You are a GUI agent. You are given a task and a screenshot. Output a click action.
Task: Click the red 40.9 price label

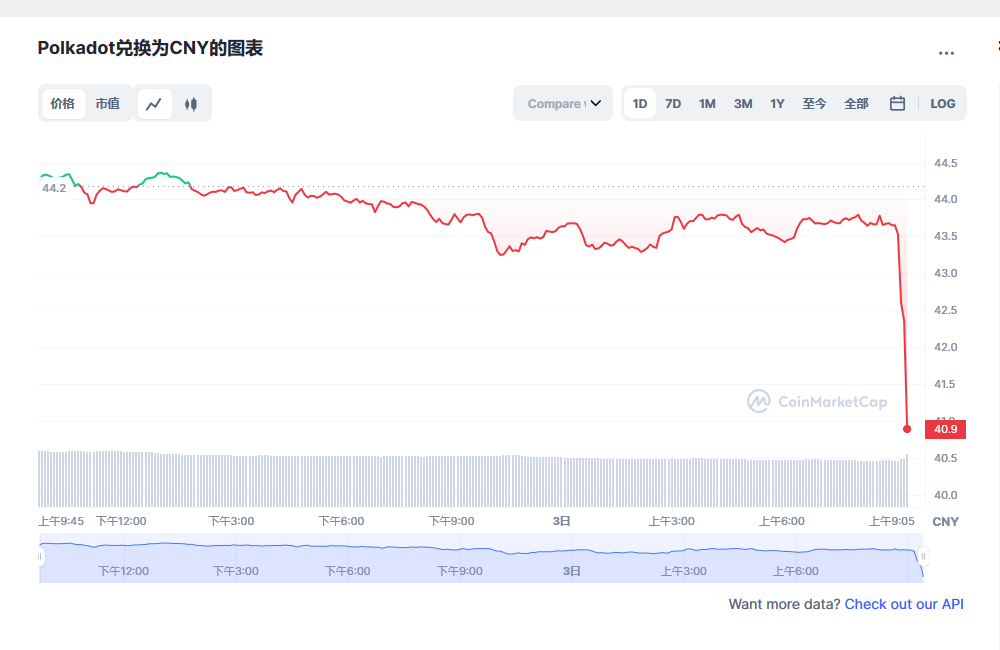tap(945, 429)
